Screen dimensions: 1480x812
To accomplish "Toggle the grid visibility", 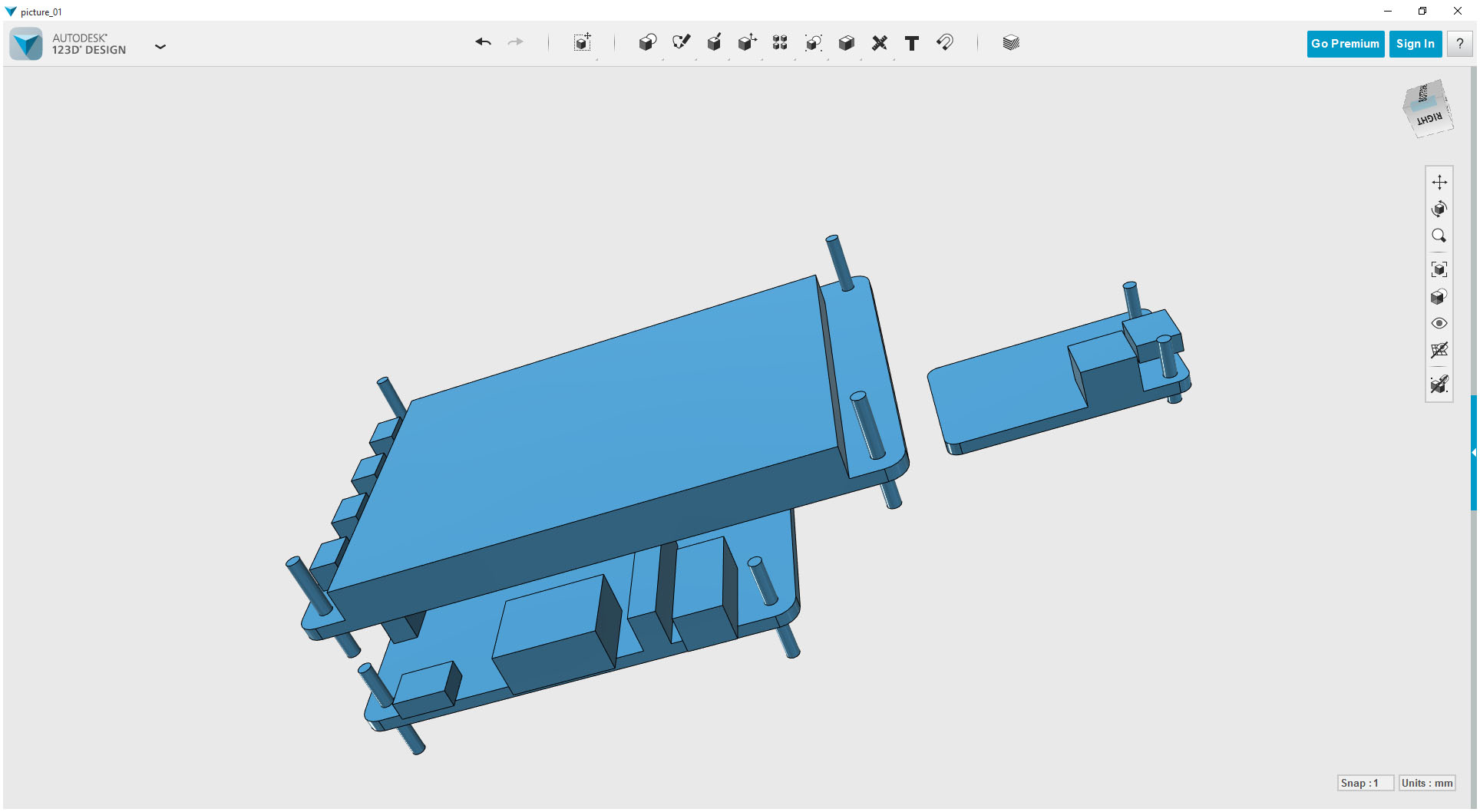I will click(x=1439, y=350).
